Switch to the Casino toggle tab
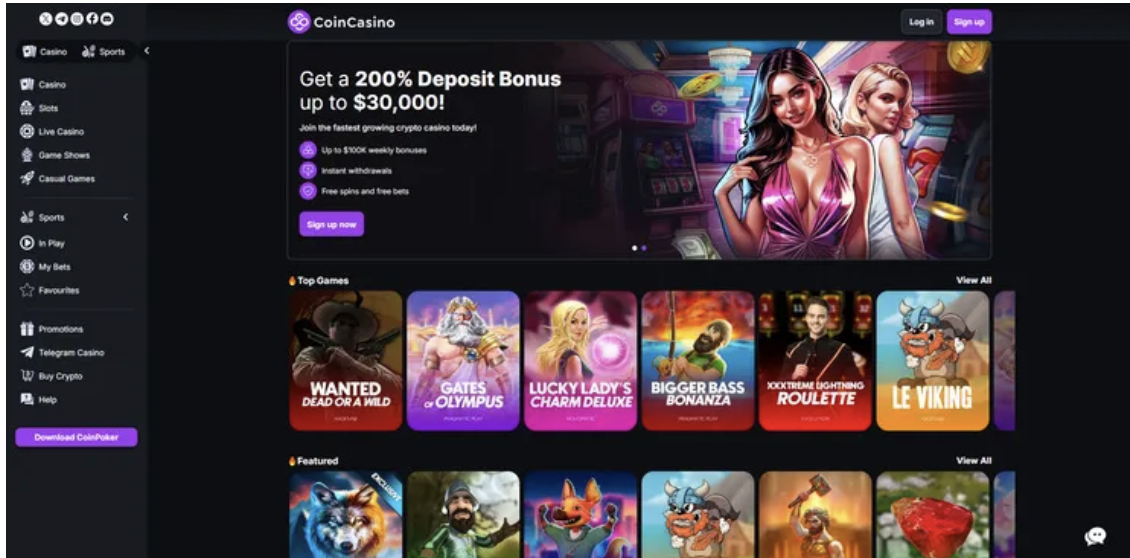The image size is (1130, 558). [45, 51]
